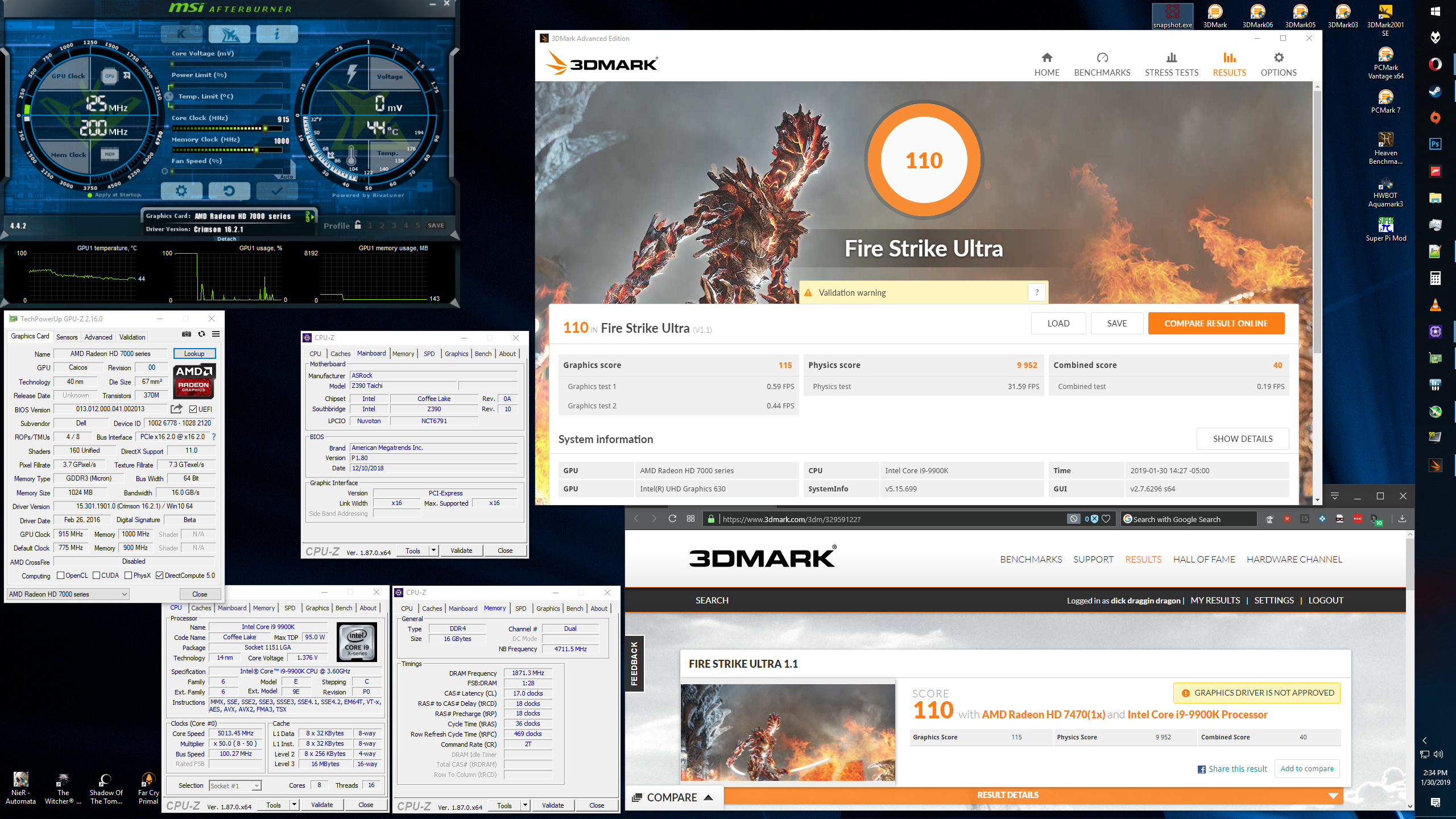
Task: Switch to Caches tab in CPU-Z Memory window
Action: 432,609
